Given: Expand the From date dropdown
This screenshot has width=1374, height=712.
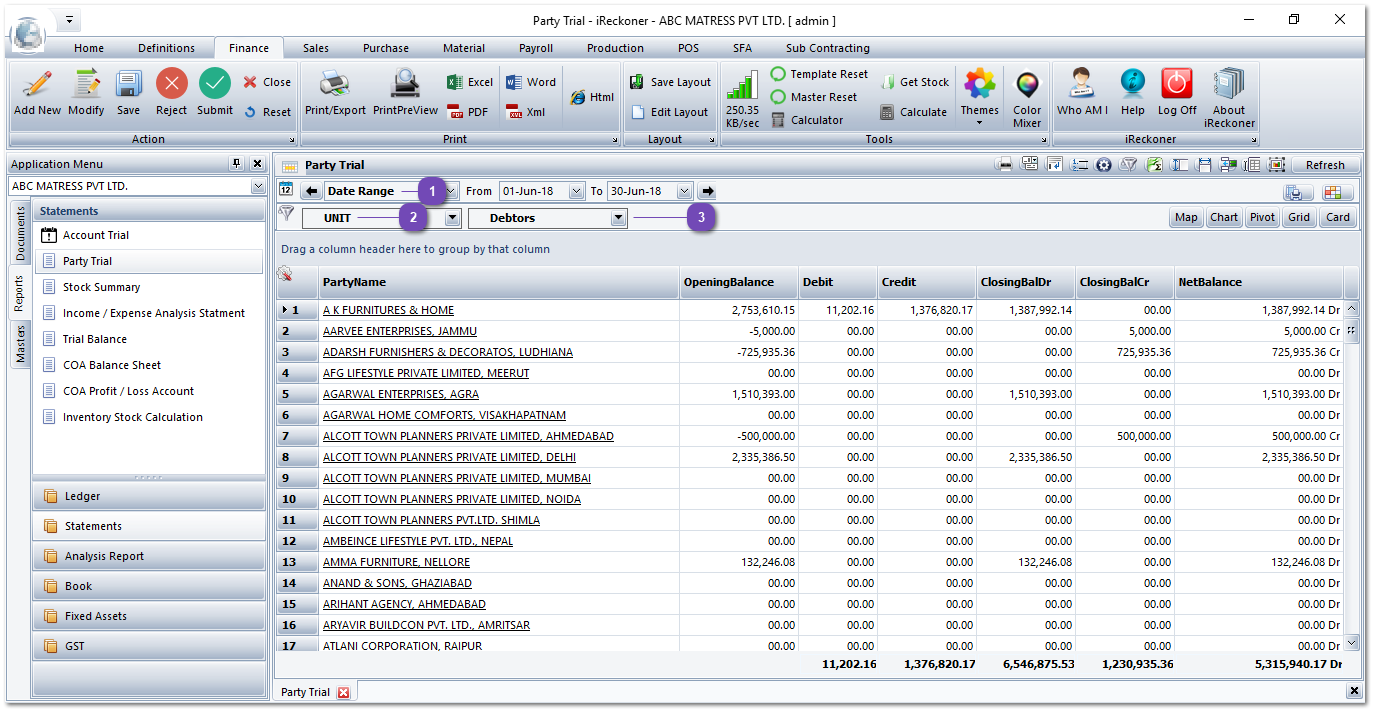Looking at the screenshot, I should (576, 191).
